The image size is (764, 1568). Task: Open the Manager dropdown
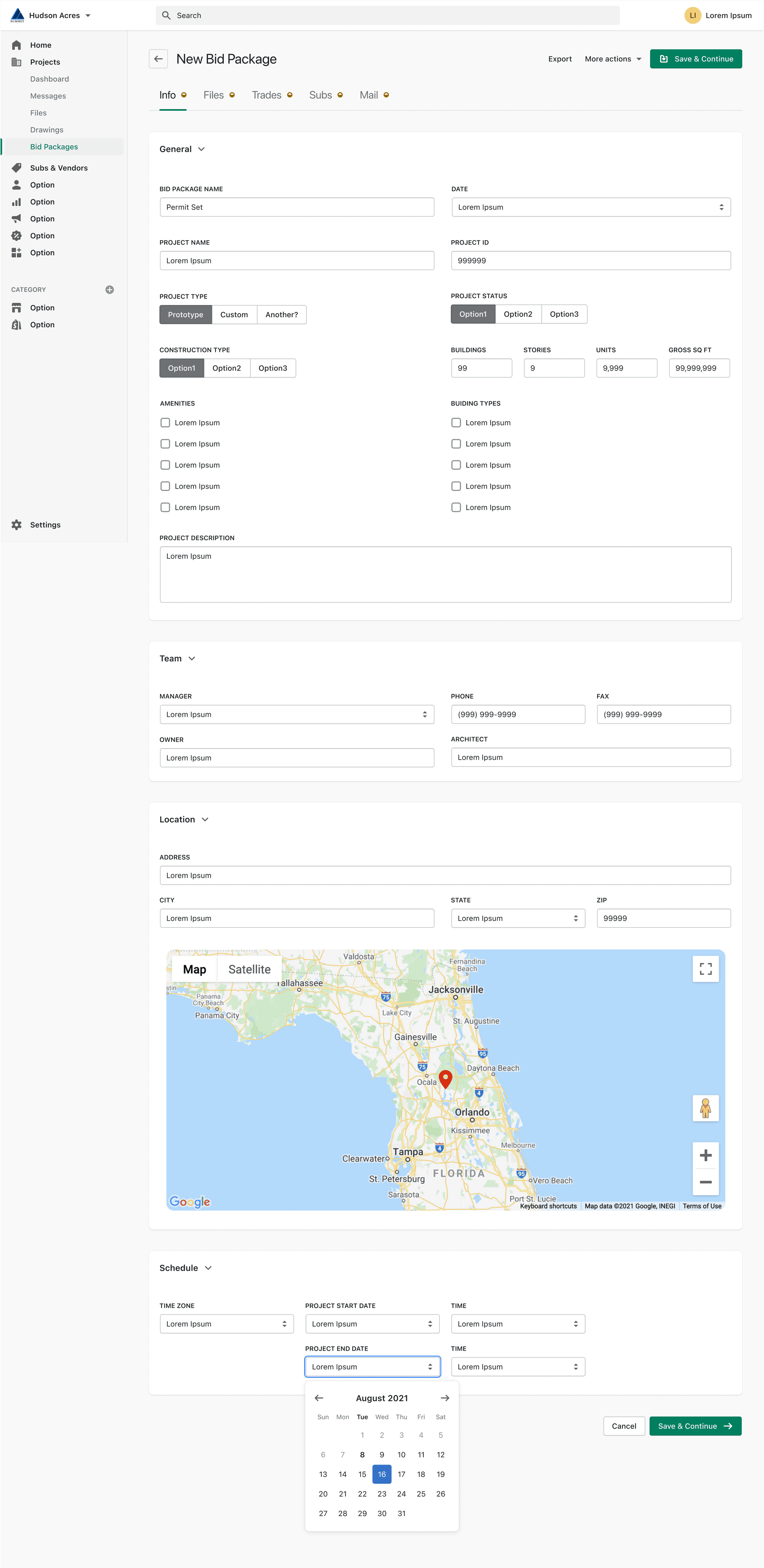297,715
